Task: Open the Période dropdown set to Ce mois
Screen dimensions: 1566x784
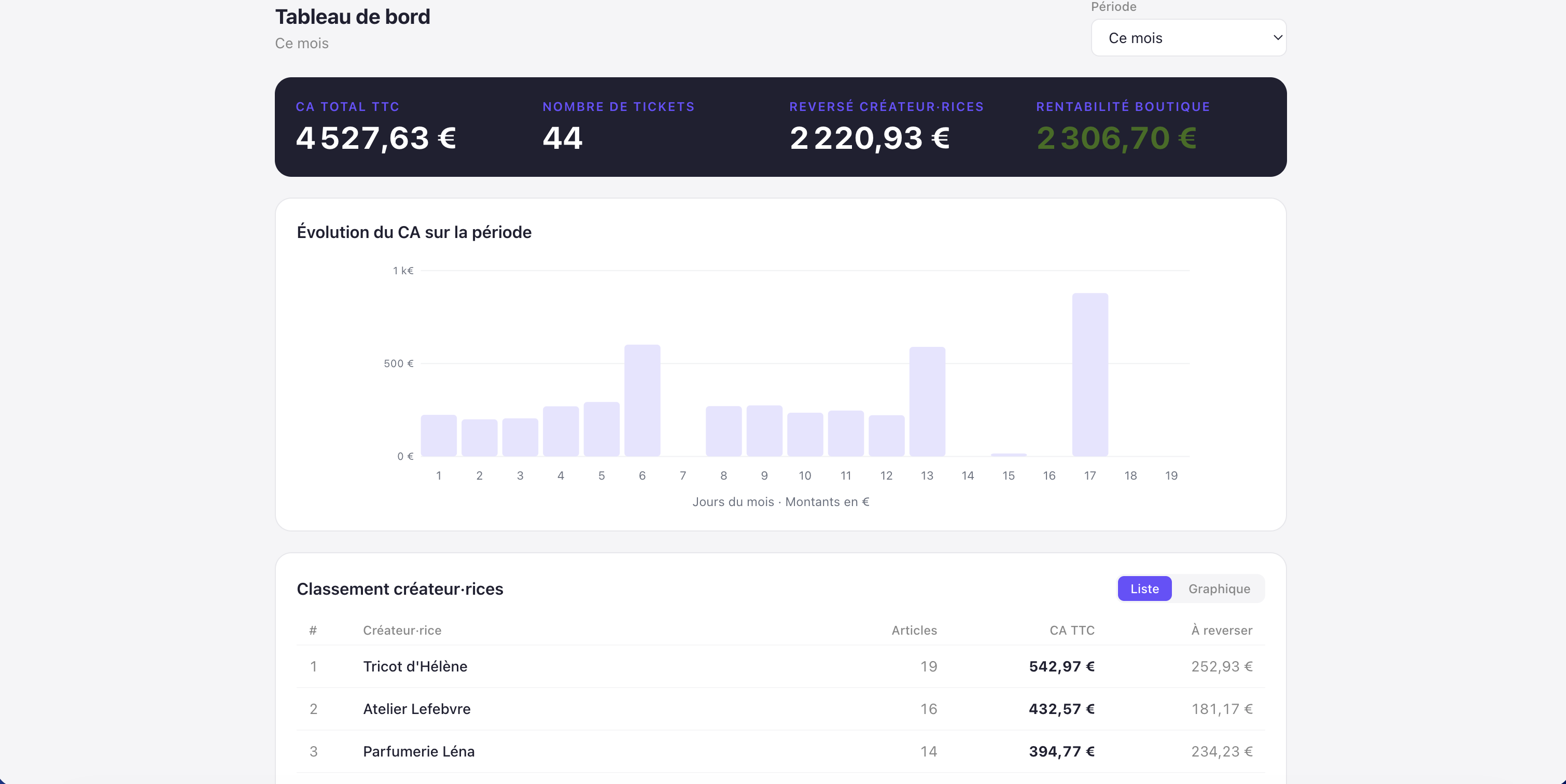Action: [1188, 38]
